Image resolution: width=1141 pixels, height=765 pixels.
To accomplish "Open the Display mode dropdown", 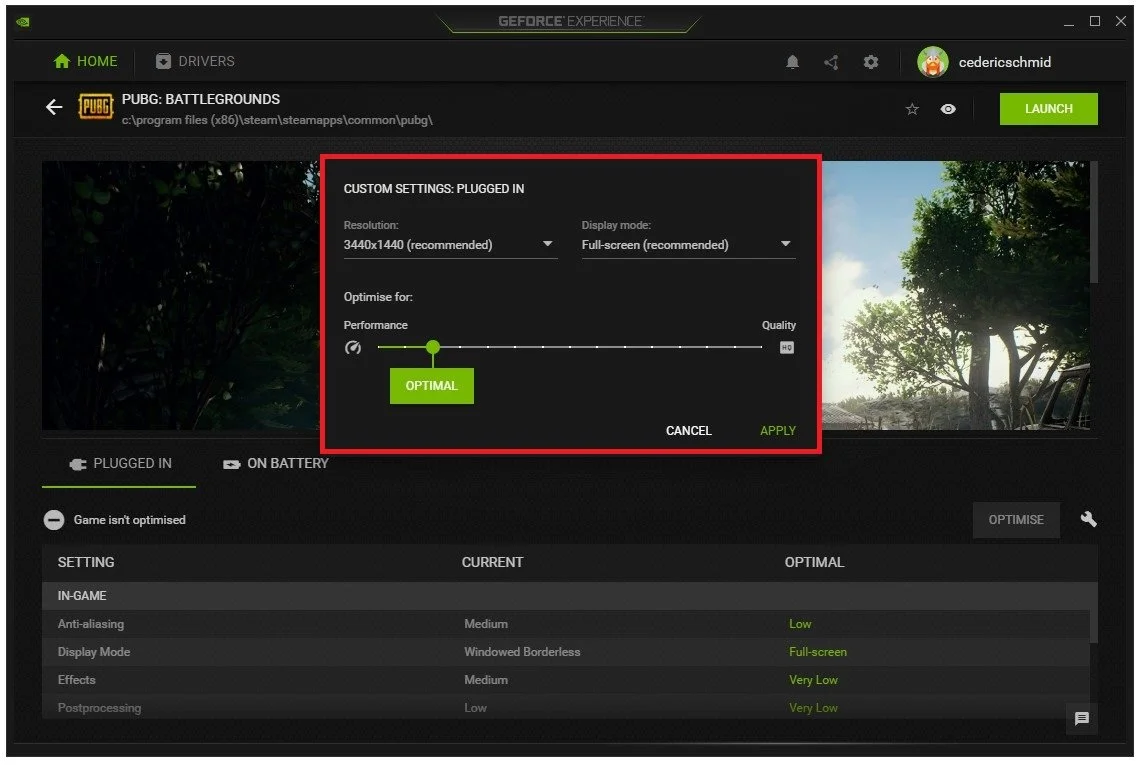I will [x=688, y=245].
